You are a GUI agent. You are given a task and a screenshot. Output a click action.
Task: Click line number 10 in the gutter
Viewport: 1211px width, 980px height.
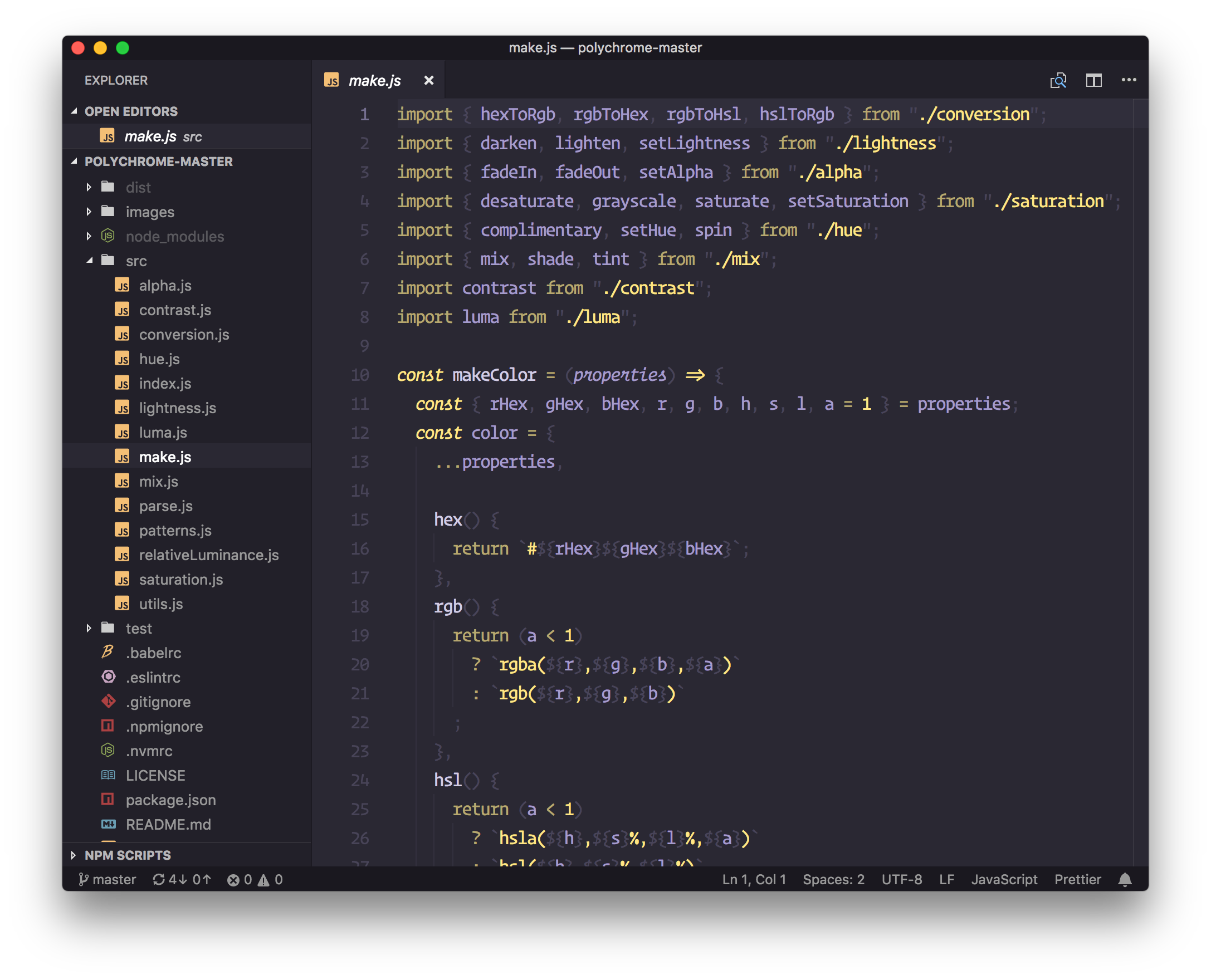tap(360, 375)
